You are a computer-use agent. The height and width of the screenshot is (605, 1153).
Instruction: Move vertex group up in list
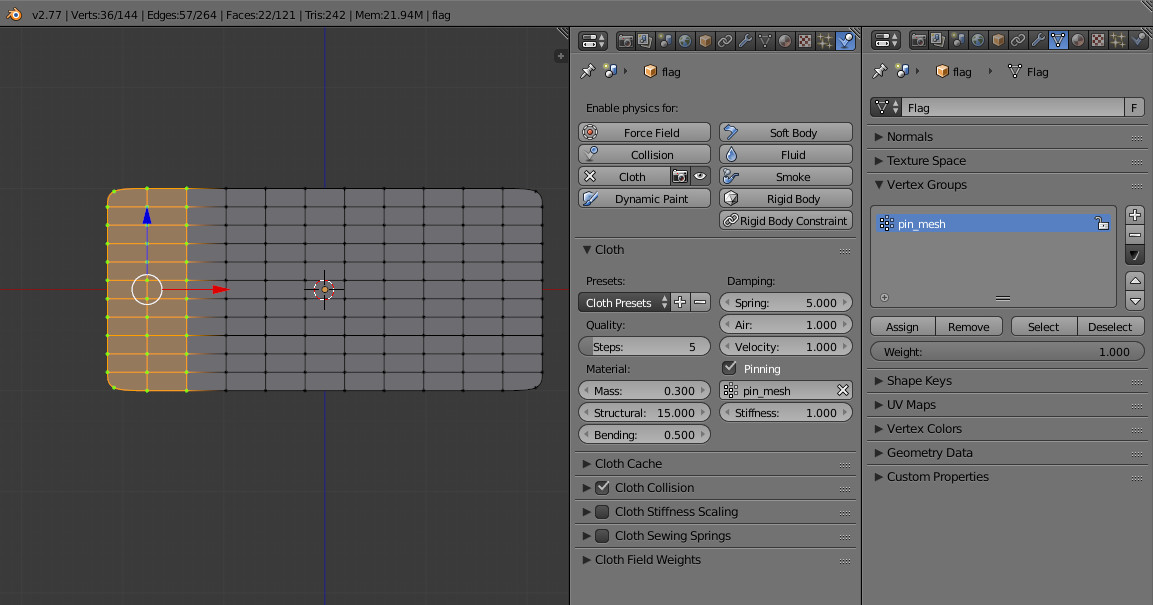tap(1135, 281)
